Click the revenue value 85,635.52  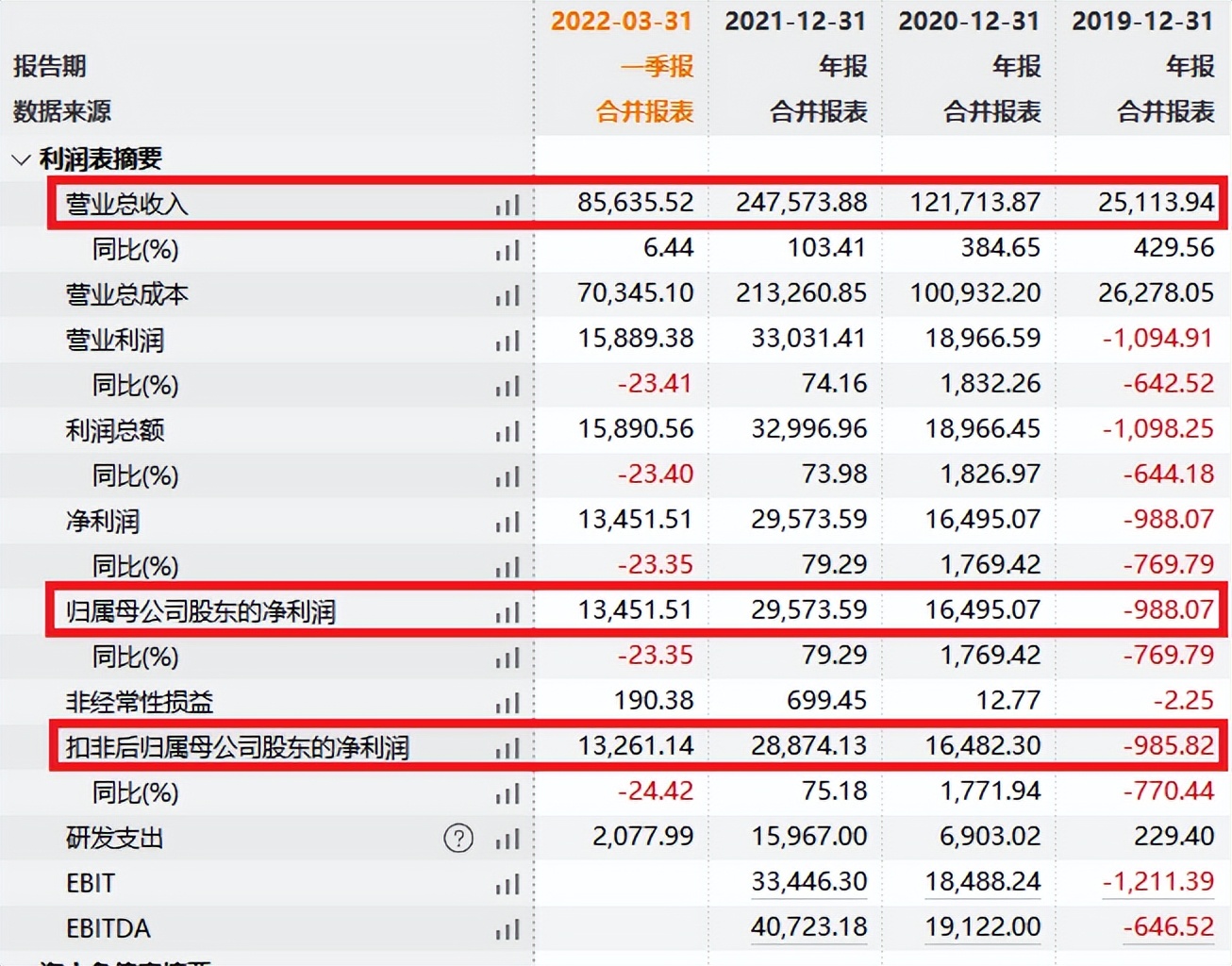point(636,202)
